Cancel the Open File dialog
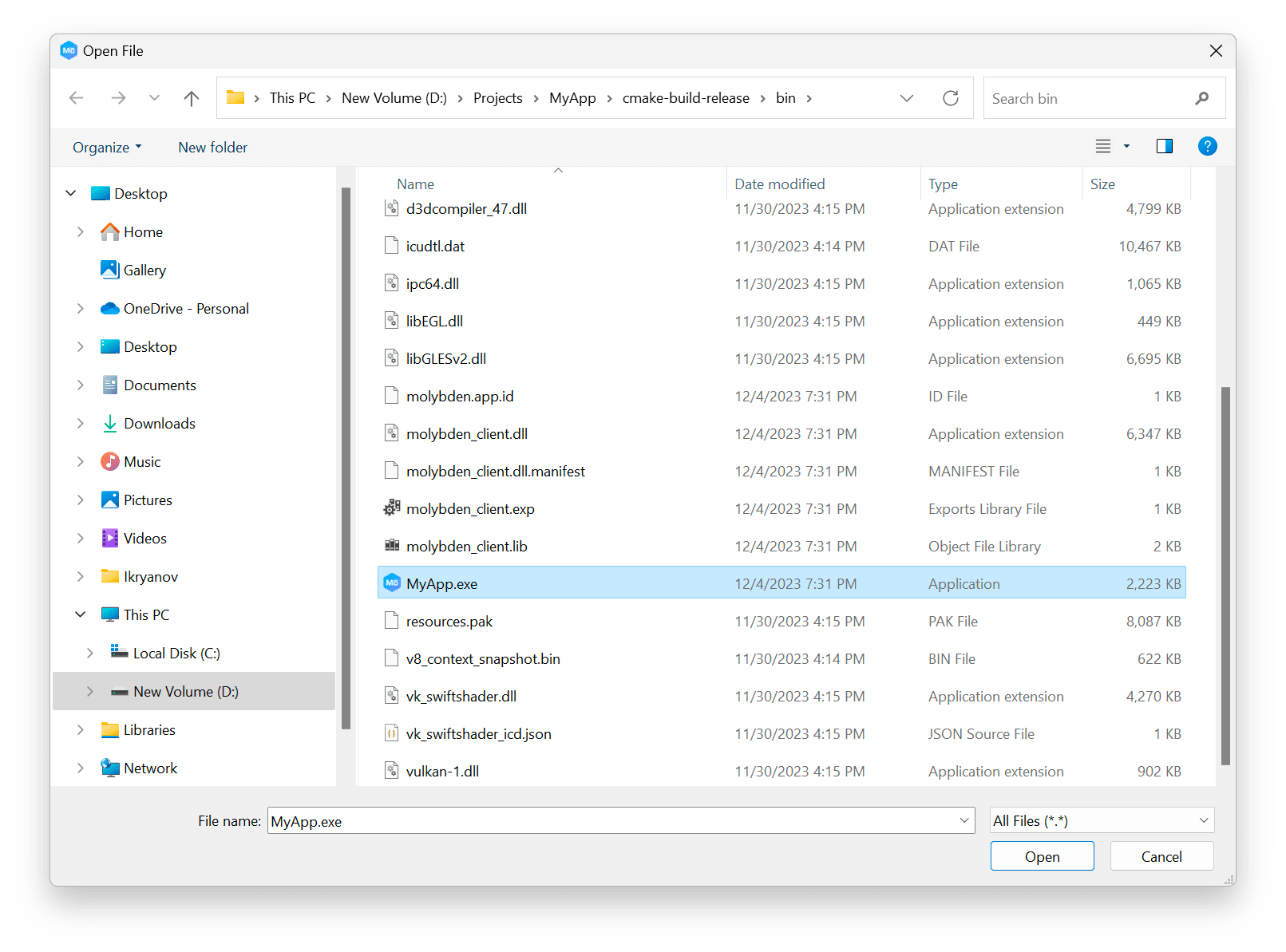 point(1161,855)
